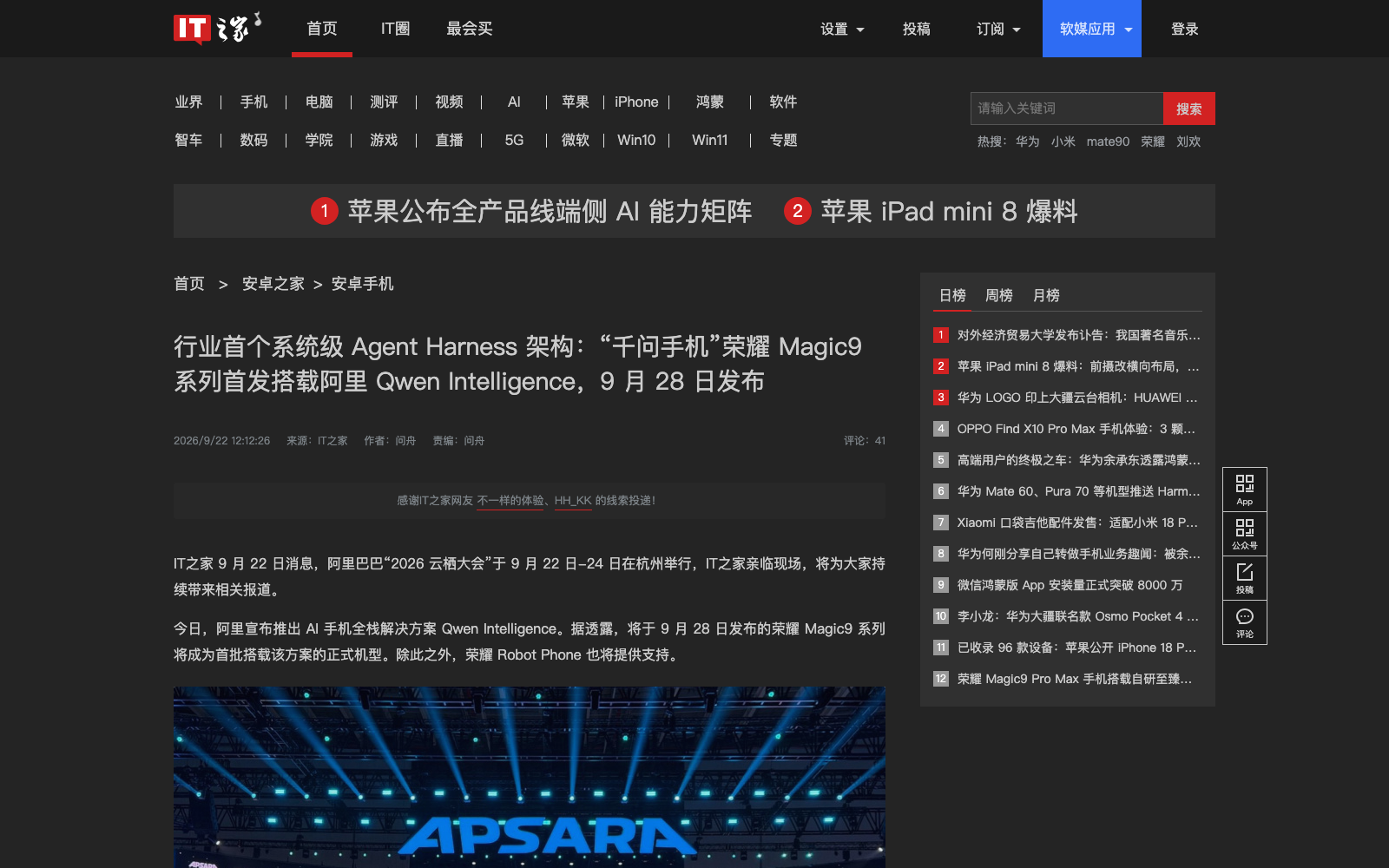Open the 最会买 tab
Image resolution: width=1389 pixels, height=868 pixels.
470,29
